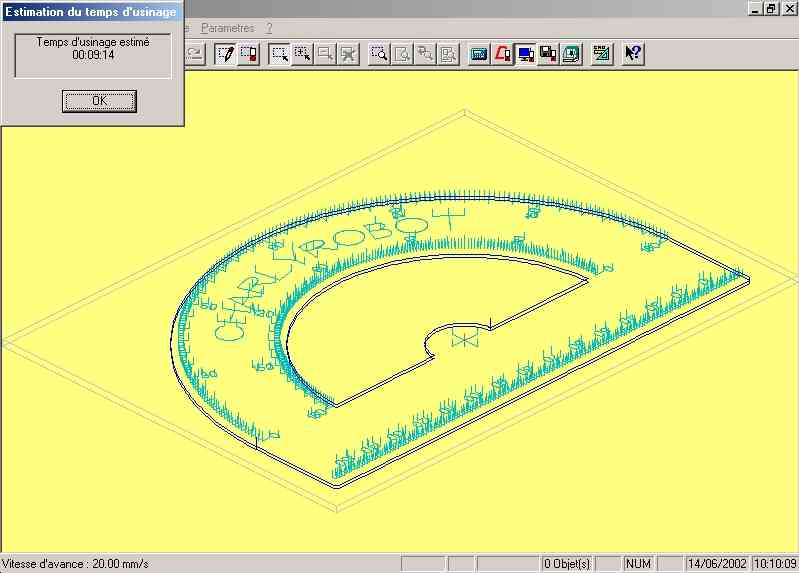The width and height of the screenshot is (799, 573).
Task: Click the 'Temps d'usinage estimé' text
Action: tap(93, 42)
